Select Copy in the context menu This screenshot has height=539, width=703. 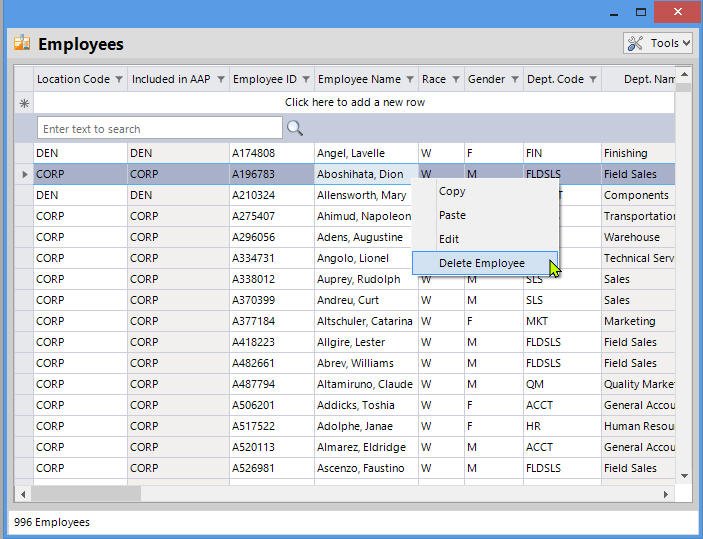[452, 191]
